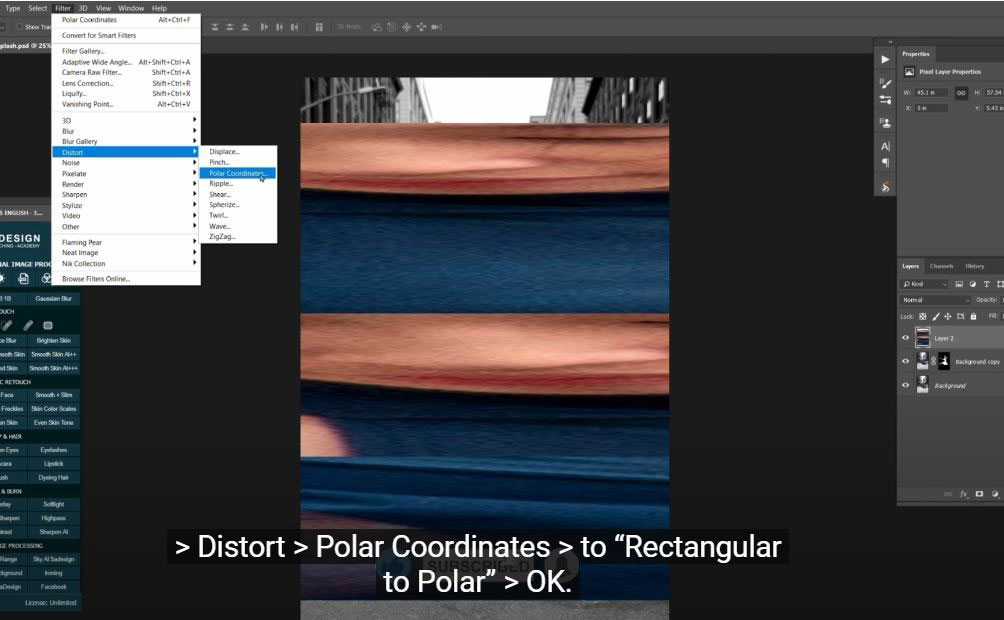Open the blend mode dropdown set to Normal

(x=935, y=300)
